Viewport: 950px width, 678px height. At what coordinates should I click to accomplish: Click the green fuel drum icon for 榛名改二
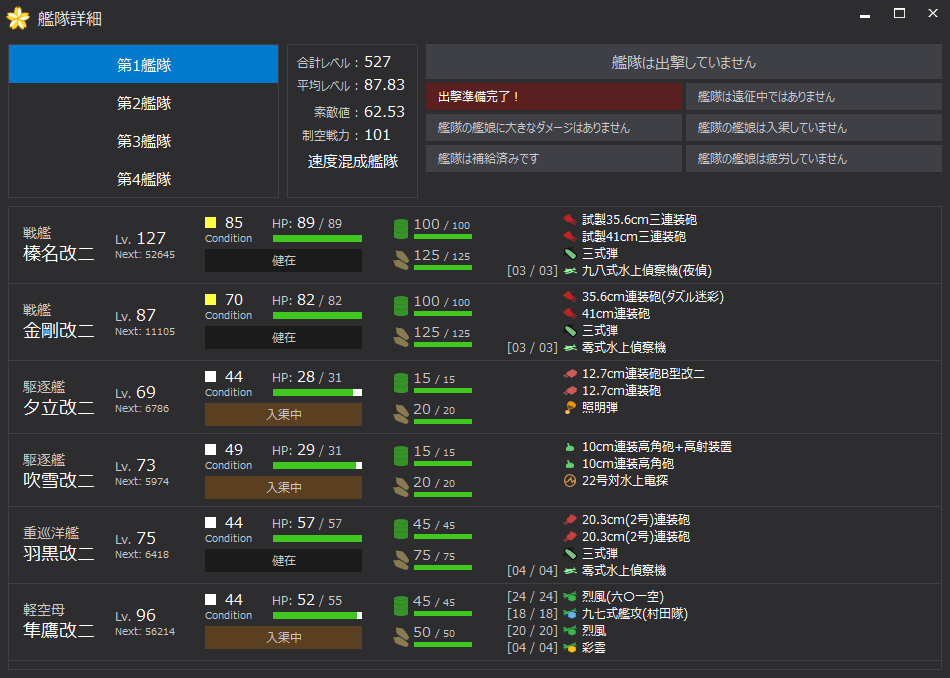pyautogui.click(x=401, y=229)
